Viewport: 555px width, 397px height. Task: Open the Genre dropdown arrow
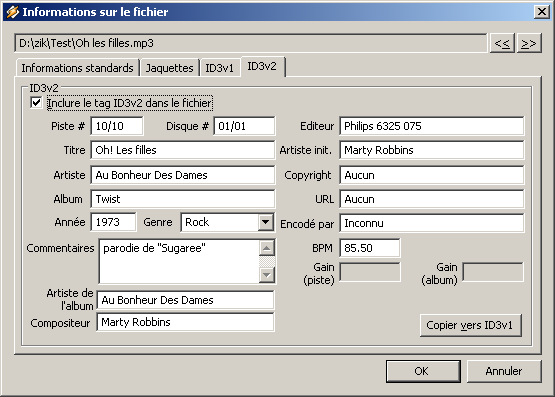[265, 222]
